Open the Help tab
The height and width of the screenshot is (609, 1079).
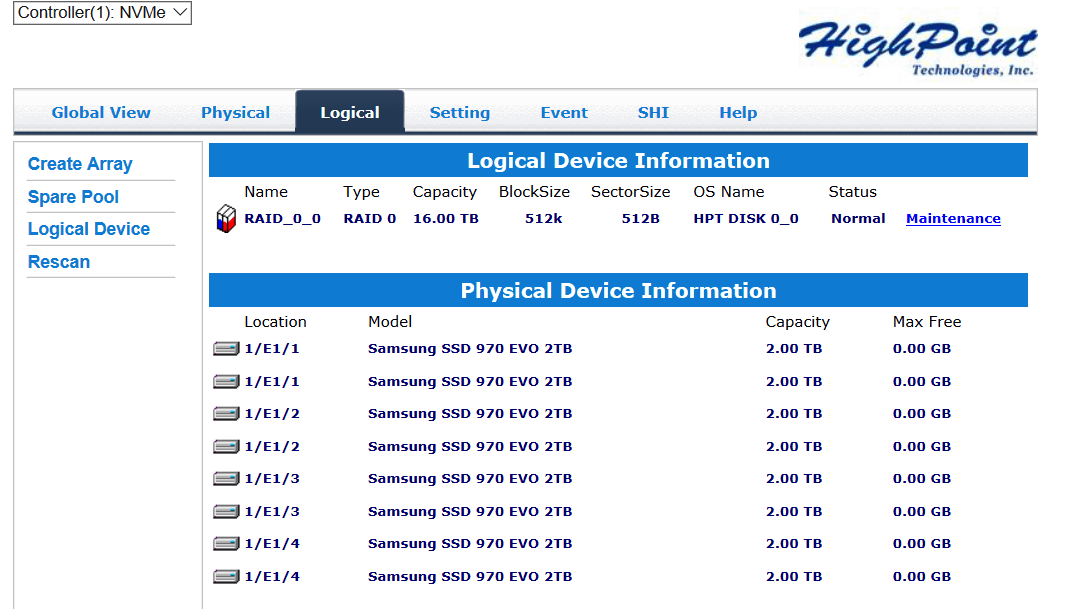[738, 112]
